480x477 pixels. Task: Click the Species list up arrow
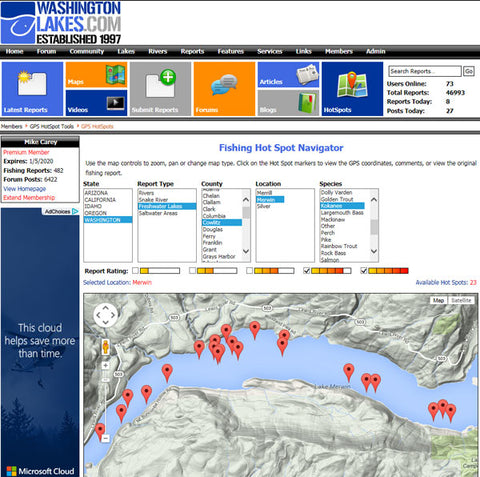[374, 200]
